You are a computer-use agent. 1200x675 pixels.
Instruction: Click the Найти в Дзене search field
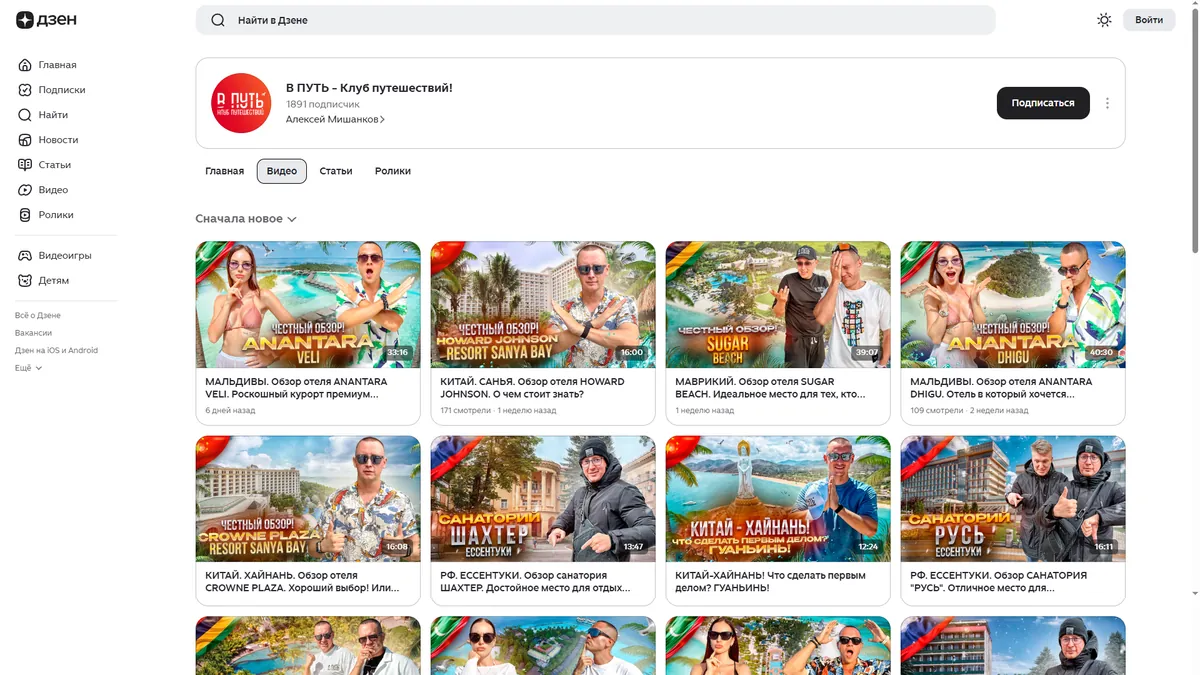pos(595,20)
